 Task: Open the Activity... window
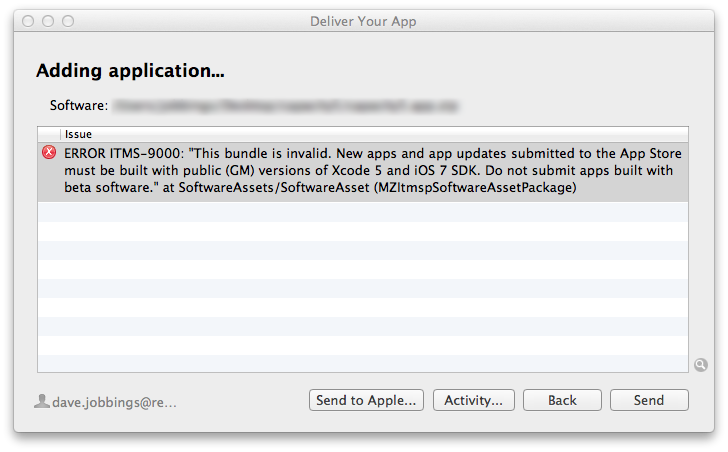(474, 400)
